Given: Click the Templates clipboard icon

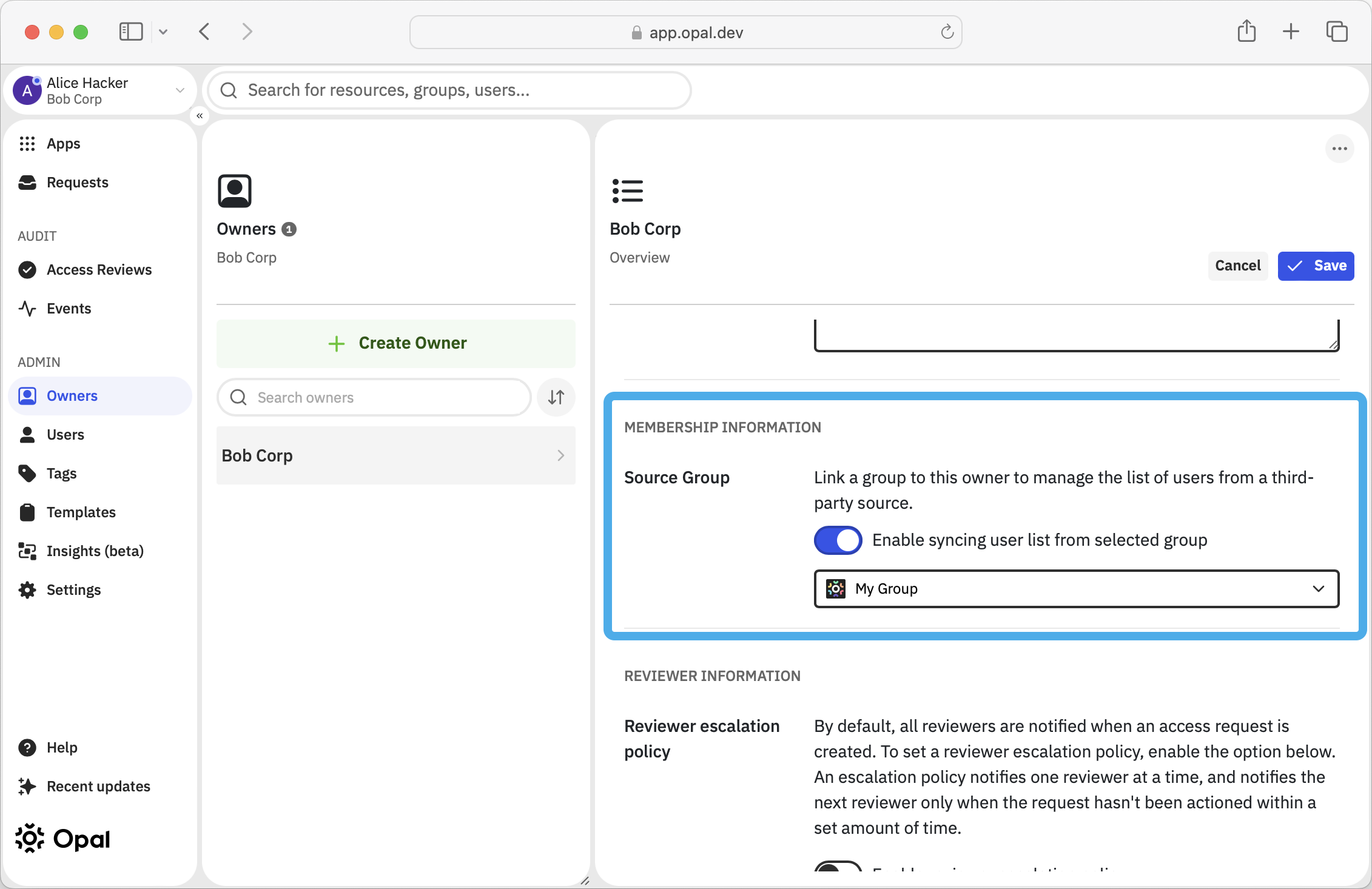Looking at the screenshot, I should click(x=27, y=512).
